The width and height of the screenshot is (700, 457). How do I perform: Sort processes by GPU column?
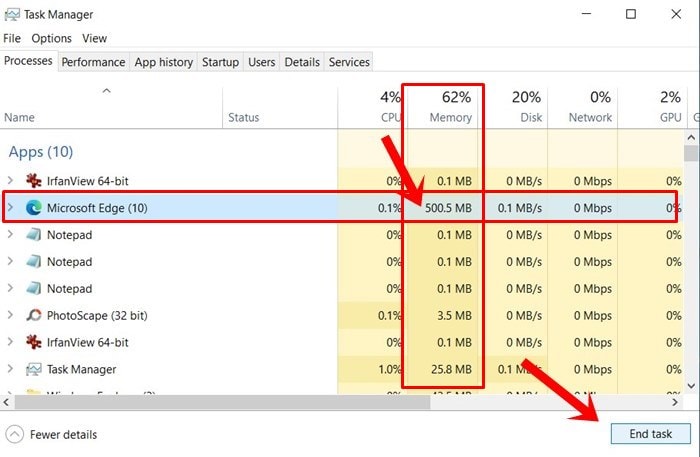[652, 107]
